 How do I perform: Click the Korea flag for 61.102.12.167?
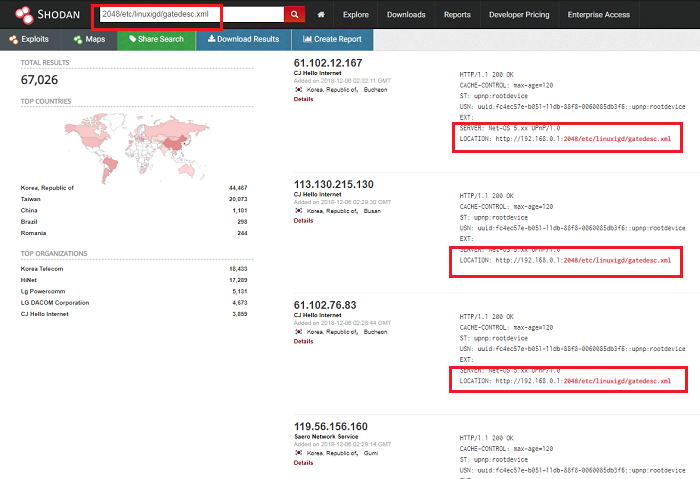299,90
